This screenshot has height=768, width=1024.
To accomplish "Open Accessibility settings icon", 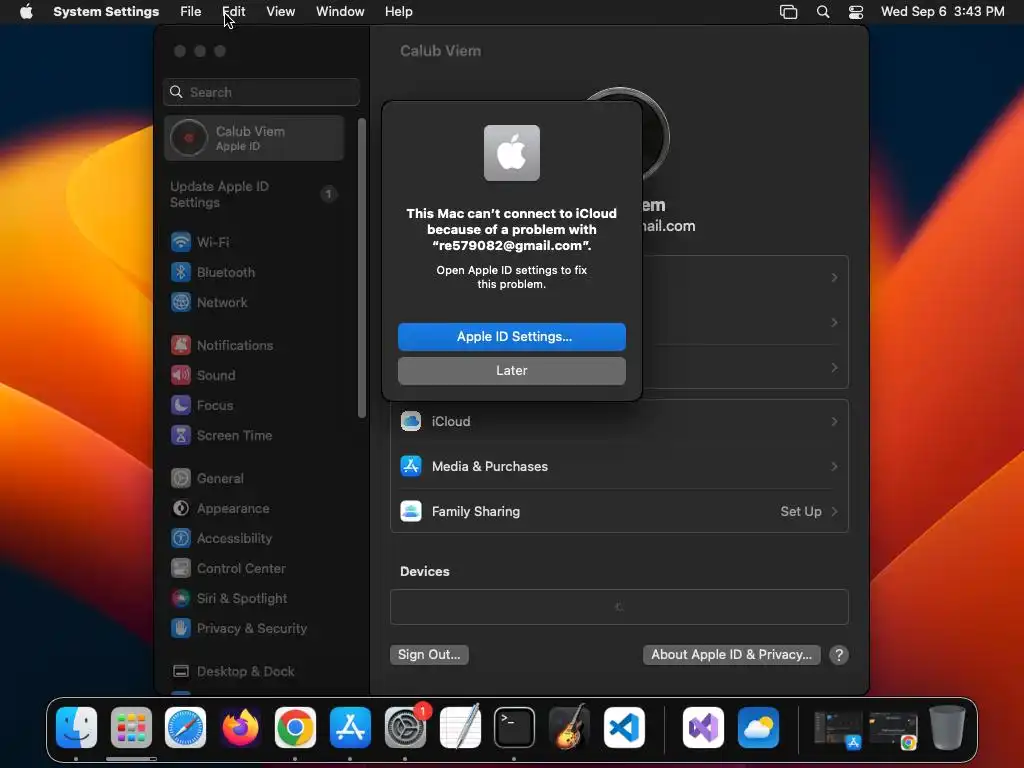I will click(181, 538).
